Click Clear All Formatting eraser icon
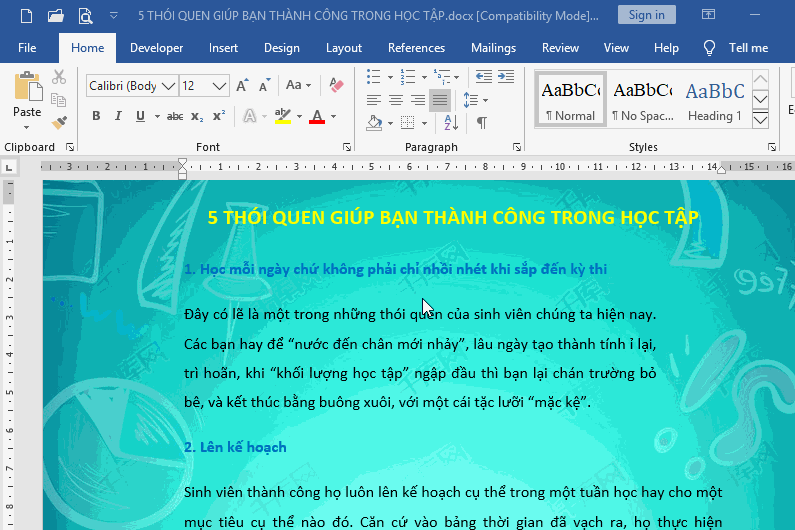Viewport: 795px width, 530px height. coord(336,85)
